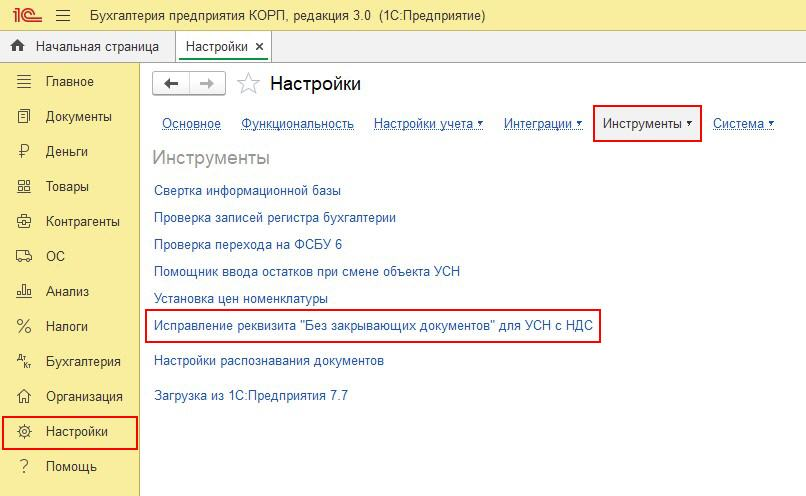Close the Настройки tab
This screenshot has width=806, height=496.
tap(260, 46)
